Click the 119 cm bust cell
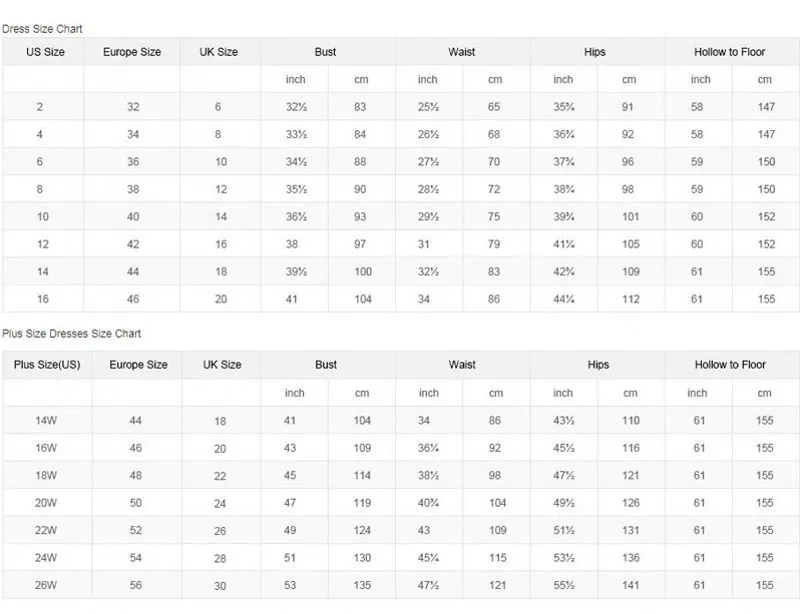 tap(362, 503)
